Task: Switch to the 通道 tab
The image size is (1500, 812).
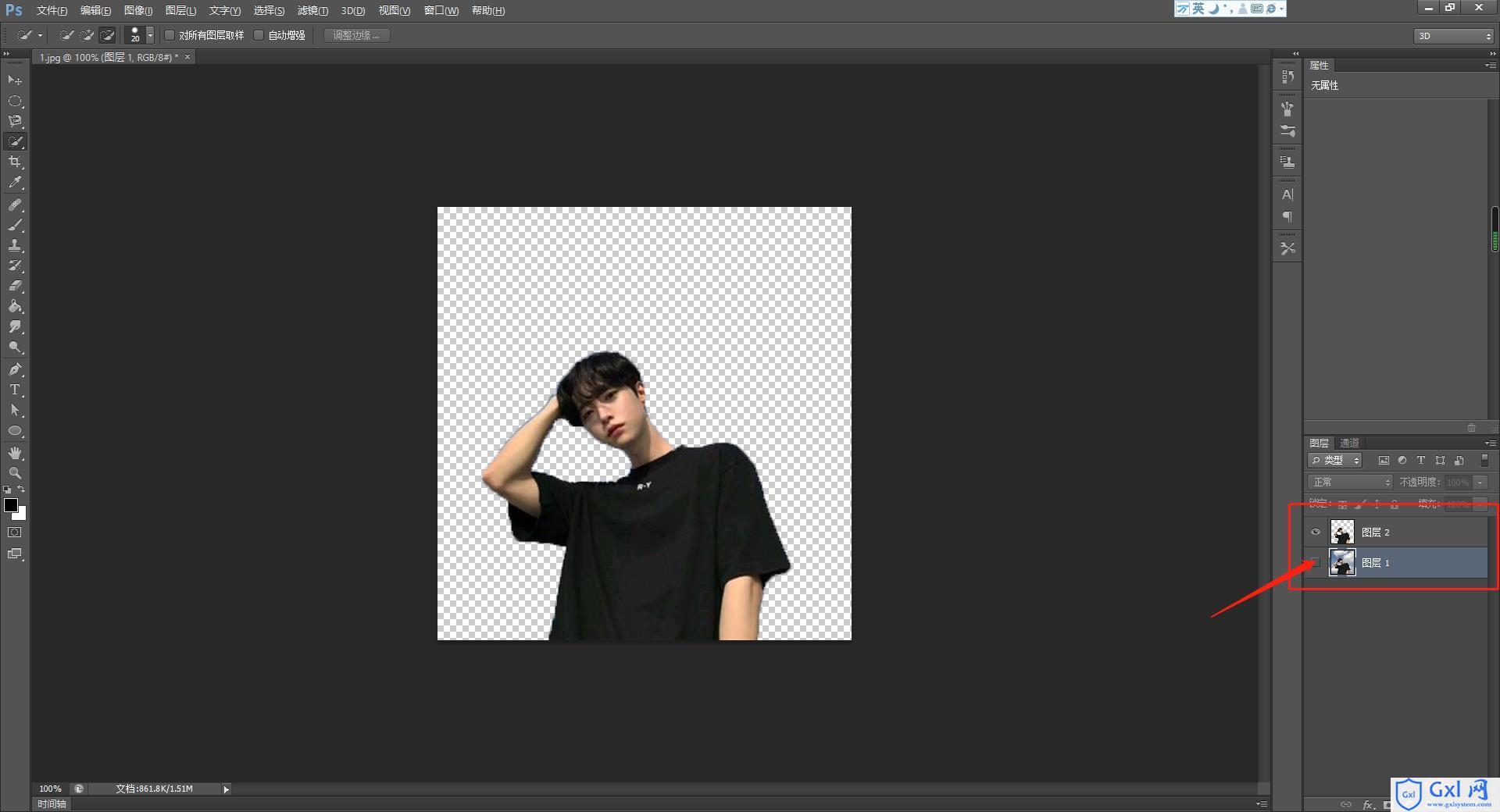Action: click(x=1349, y=443)
